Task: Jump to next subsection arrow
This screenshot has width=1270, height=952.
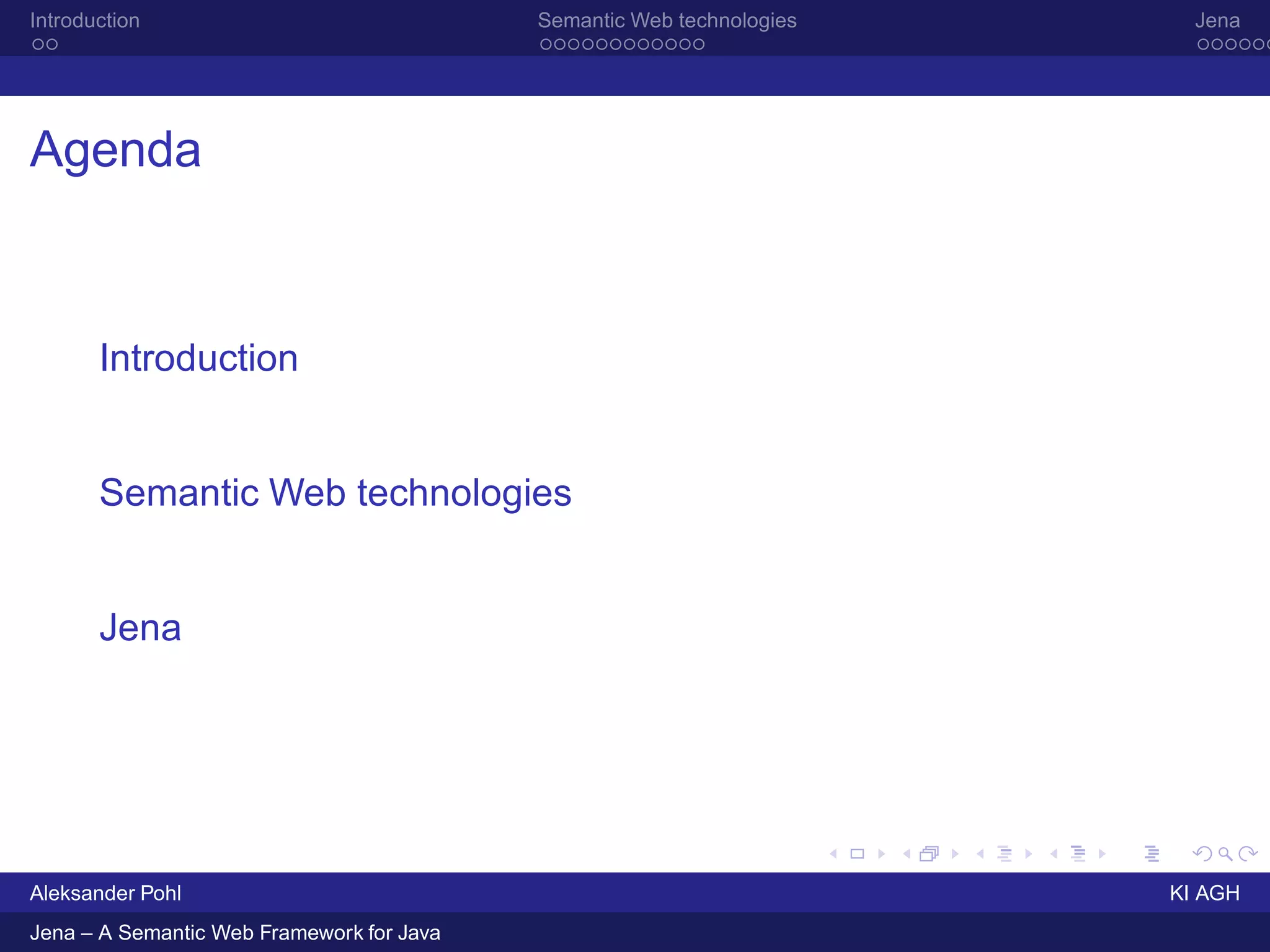Action: coord(1028,854)
